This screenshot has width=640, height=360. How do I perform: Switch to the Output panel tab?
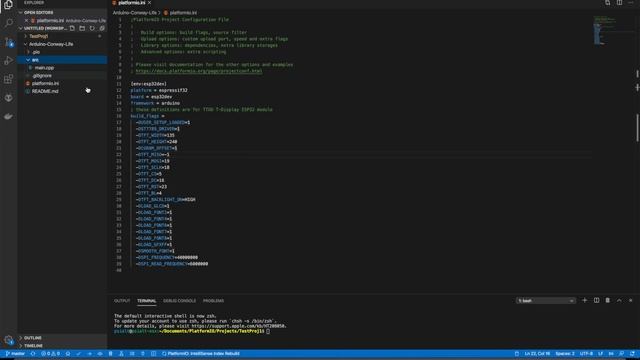[x=122, y=301]
